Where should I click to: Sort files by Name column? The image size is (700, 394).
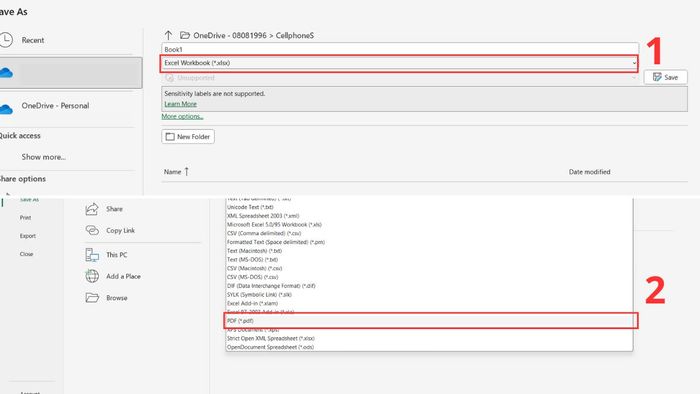pos(172,172)
